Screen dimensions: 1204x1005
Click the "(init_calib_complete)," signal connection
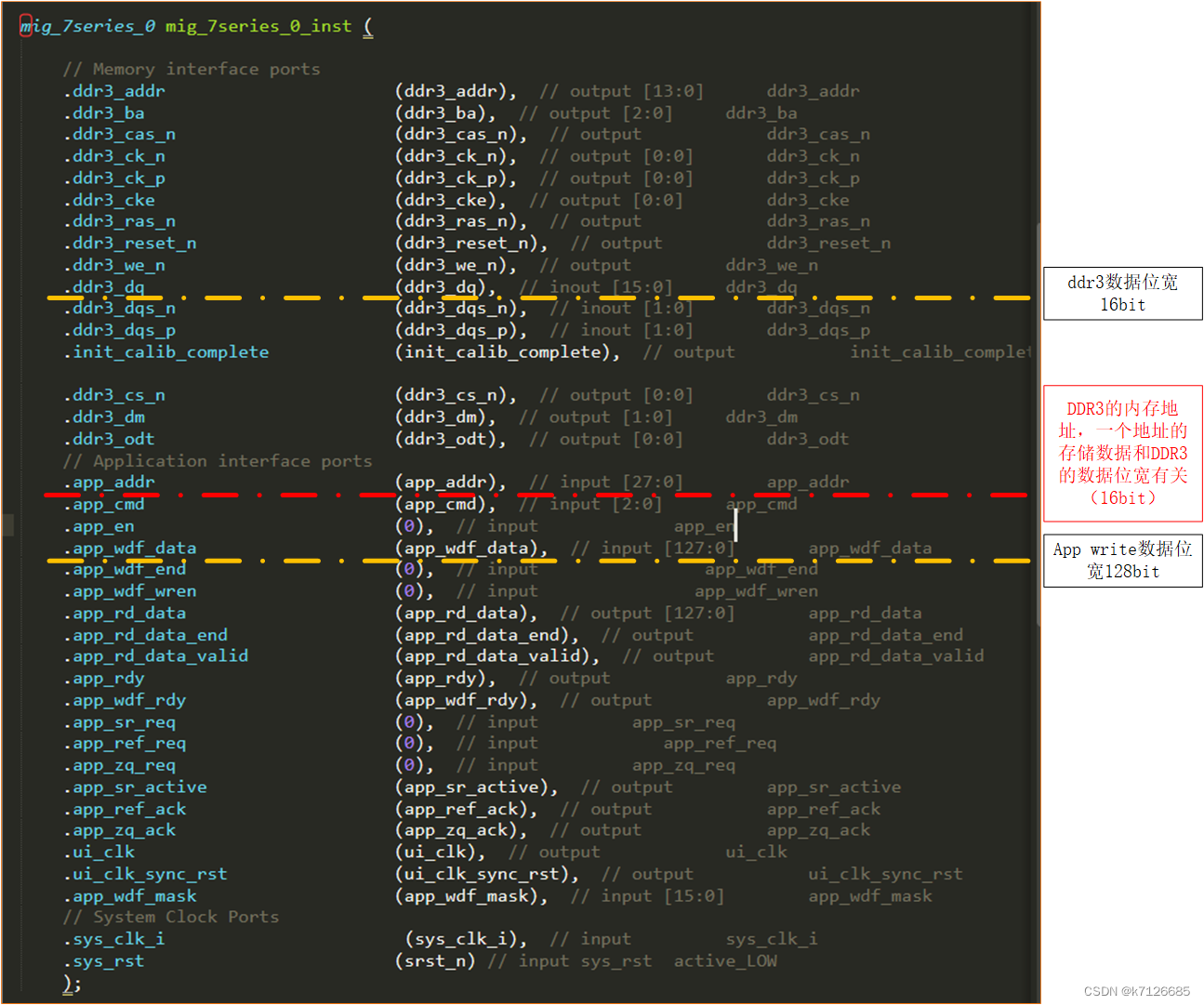coord(508,352)
